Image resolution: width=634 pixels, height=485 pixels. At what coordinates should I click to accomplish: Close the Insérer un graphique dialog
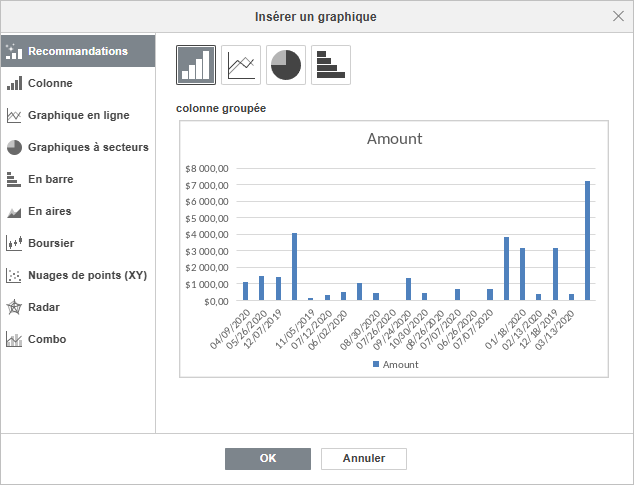pyautogui.click(x=617, y=16)
